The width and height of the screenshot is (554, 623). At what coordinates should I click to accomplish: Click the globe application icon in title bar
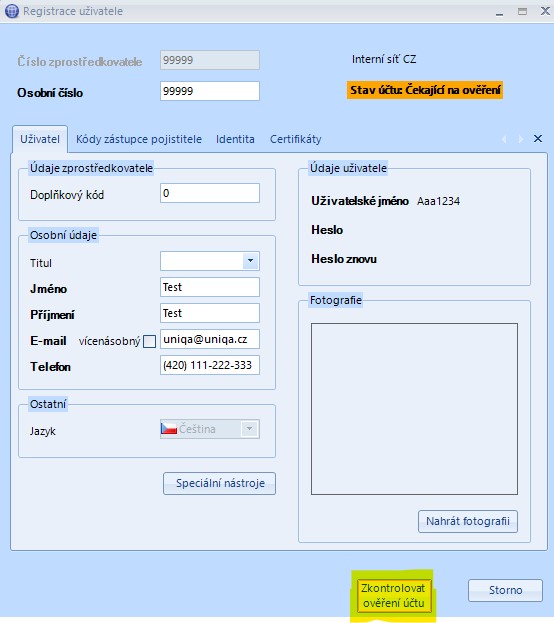pos(12,11)
